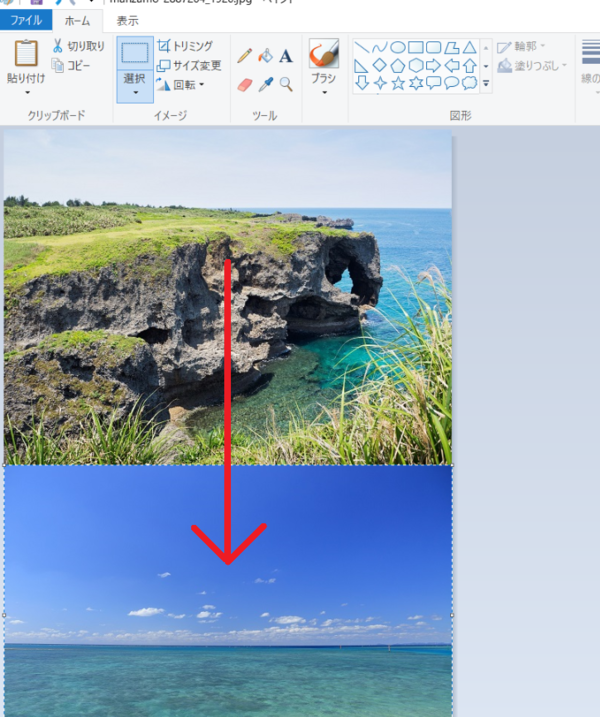This screenshot has width=600, height=717.
Task: Select the Fill bucket tool
Action: click(265, 56)
